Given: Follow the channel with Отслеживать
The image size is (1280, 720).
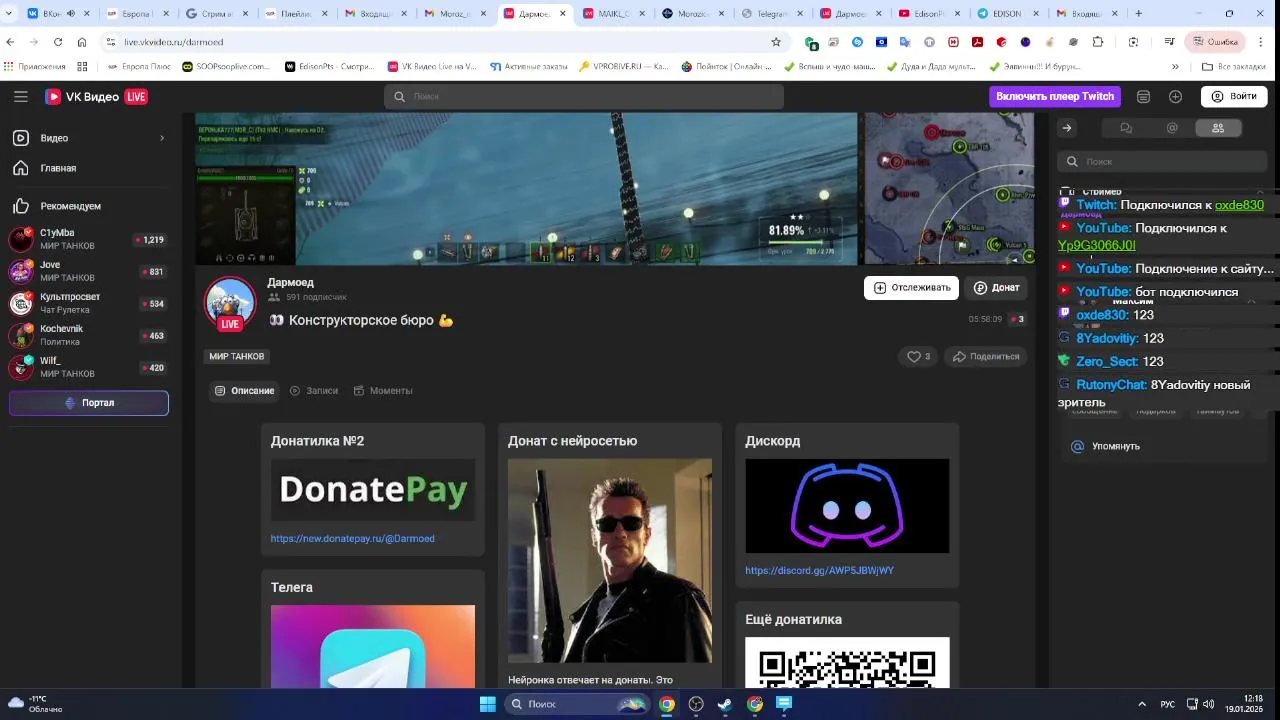Looking at the screenshot, I should click(911, 288).
